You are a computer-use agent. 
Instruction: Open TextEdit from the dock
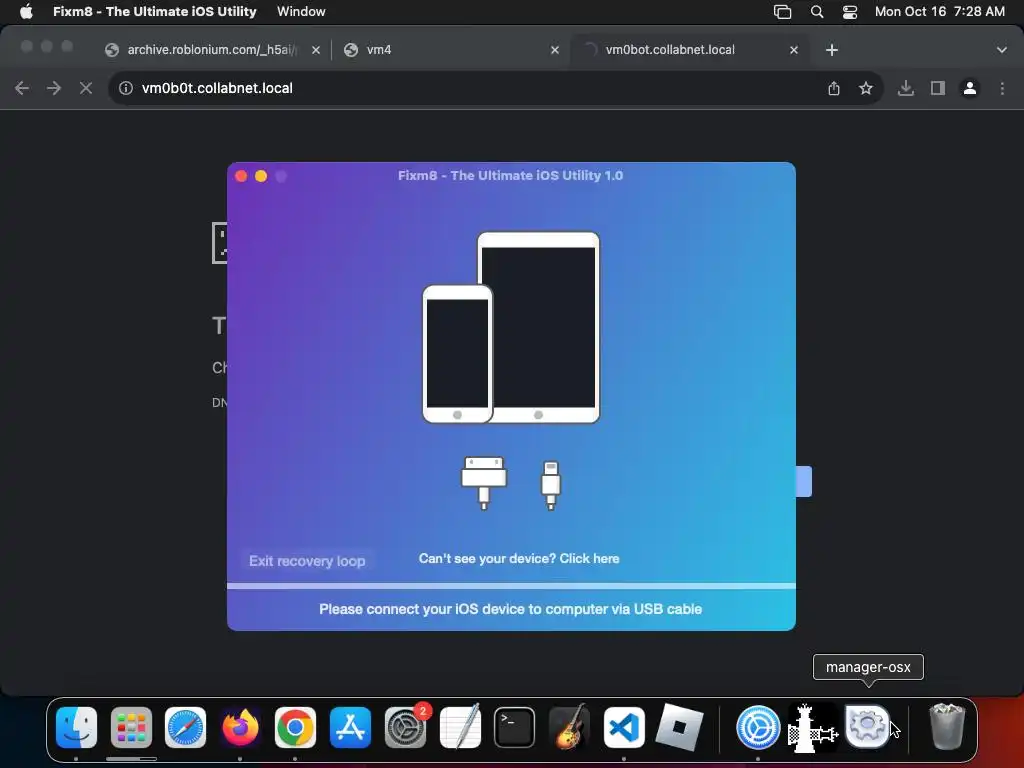point(460,728)
